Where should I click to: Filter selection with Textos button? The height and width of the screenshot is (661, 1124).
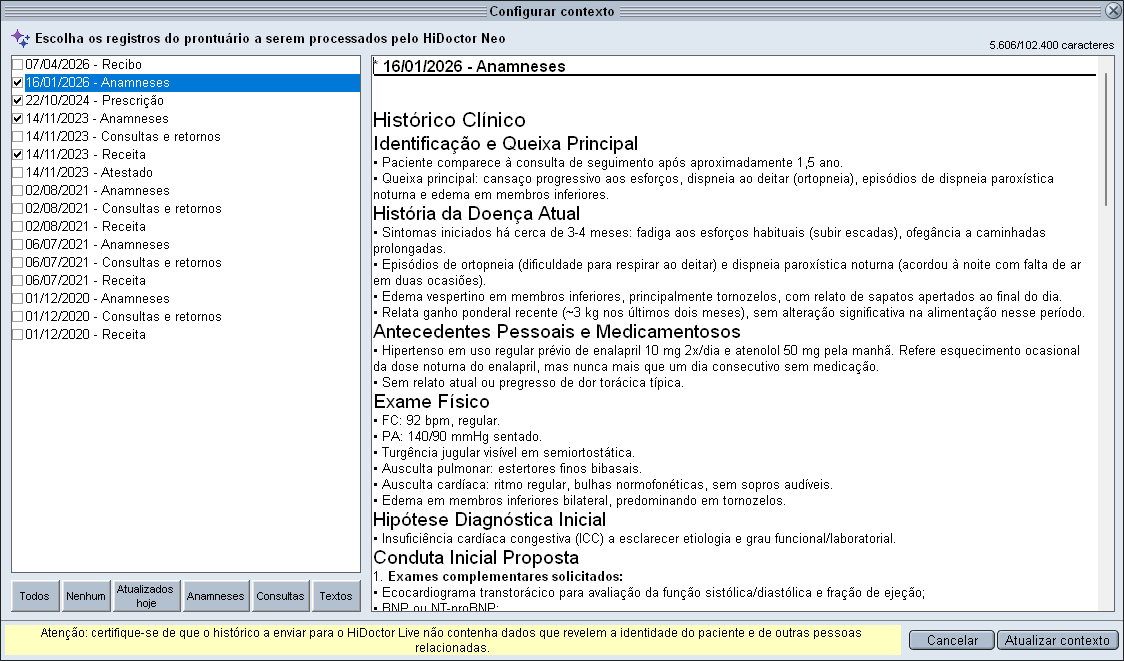click(336, 596)
